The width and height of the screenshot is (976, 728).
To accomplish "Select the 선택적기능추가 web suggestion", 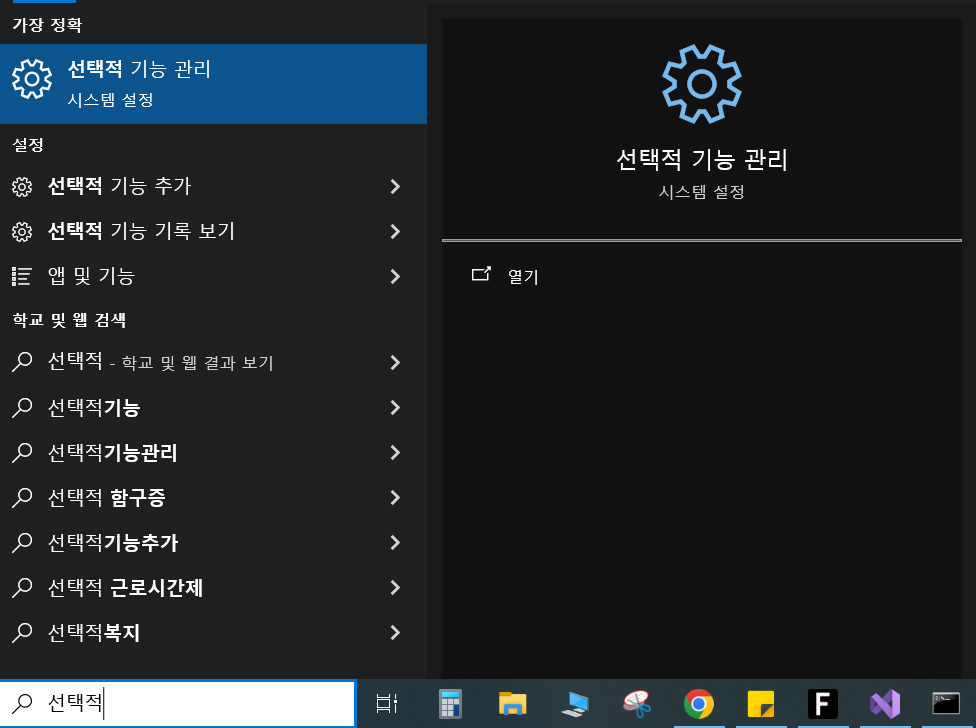I will pos(213,543).
